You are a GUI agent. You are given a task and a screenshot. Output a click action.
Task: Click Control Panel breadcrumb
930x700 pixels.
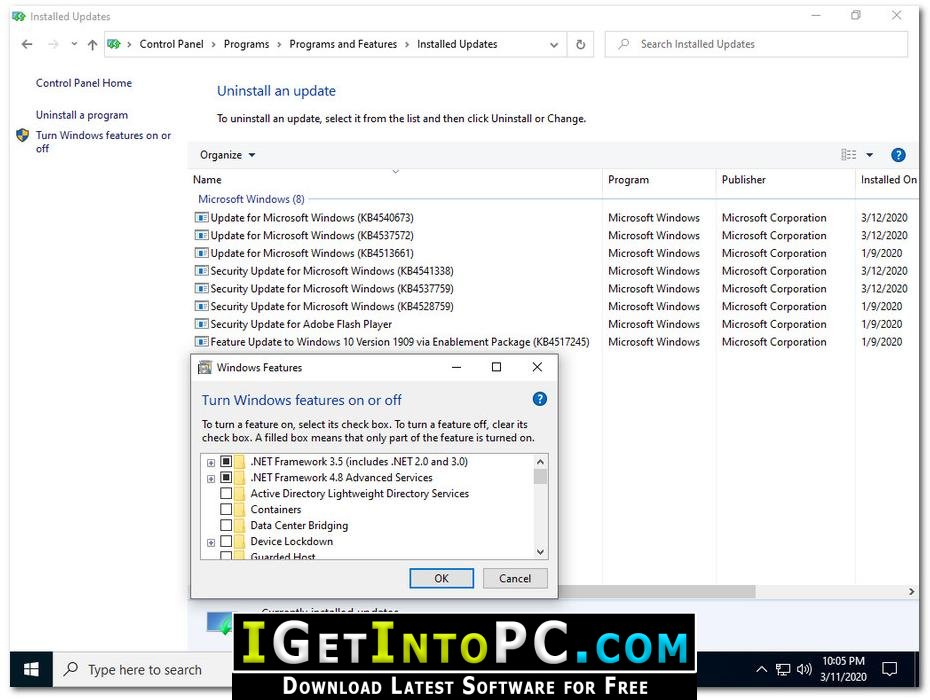point(171,44)
